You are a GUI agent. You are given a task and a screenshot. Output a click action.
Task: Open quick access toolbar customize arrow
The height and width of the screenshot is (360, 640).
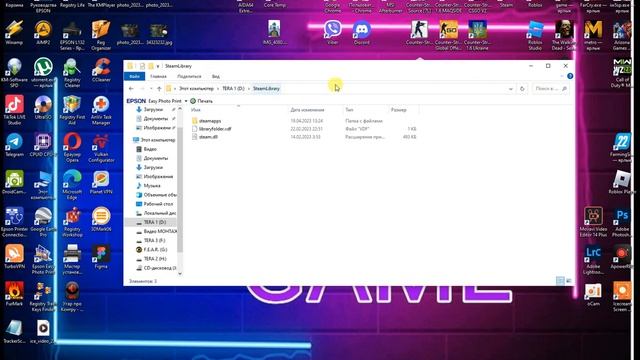(x=158, y=66)
